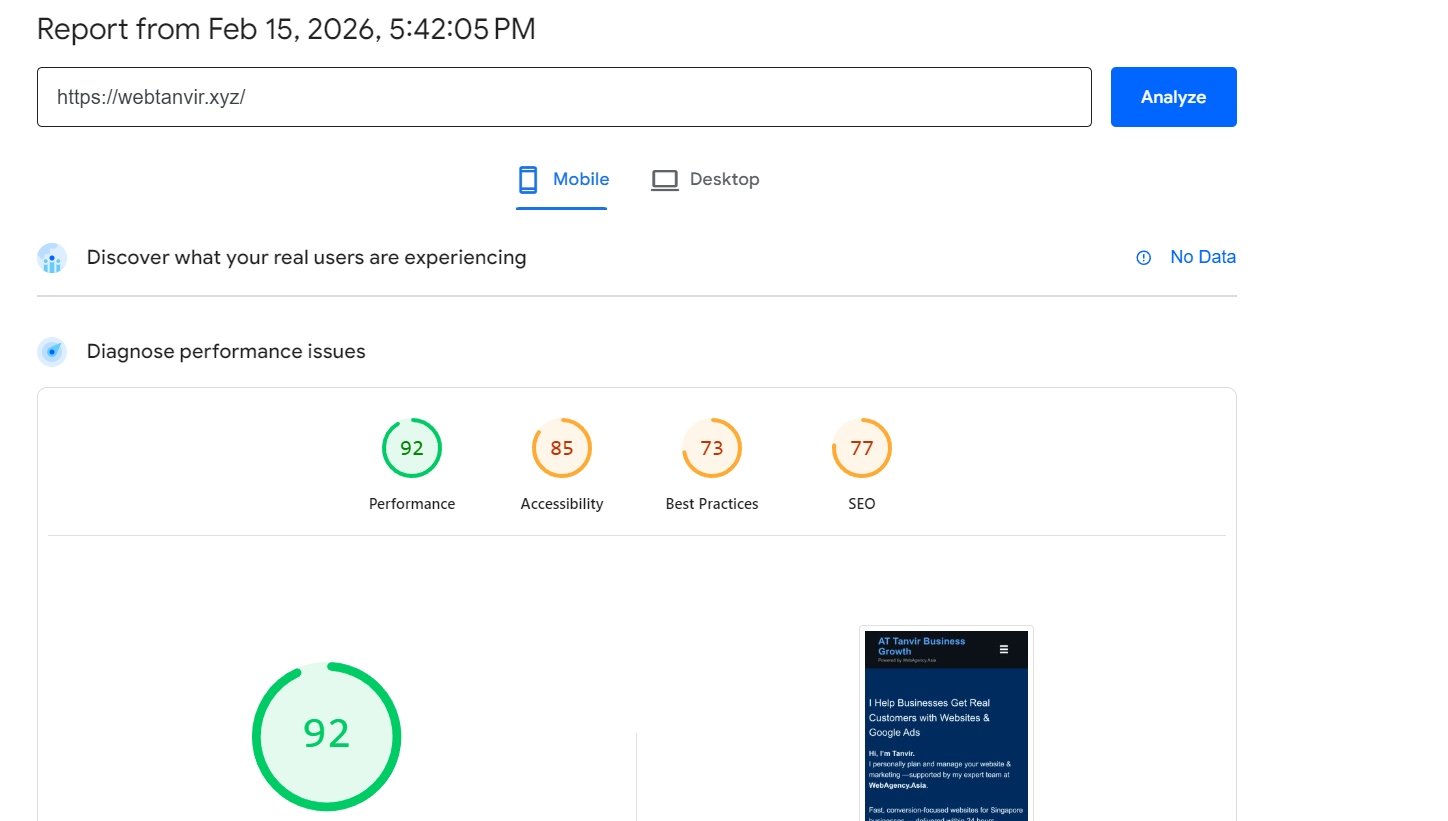Focus the URL field with webtanvir.xyz
Image resolution: width=1448 pixels, height=821 pixels.
point(564,97)
